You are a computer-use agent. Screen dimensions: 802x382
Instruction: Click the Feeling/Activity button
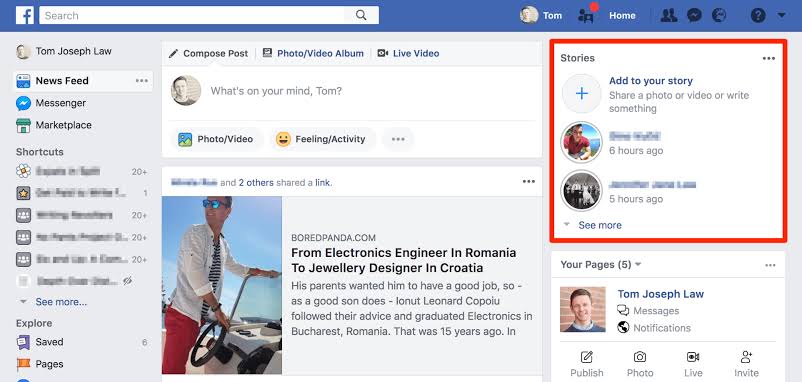[x=322, y=139]
